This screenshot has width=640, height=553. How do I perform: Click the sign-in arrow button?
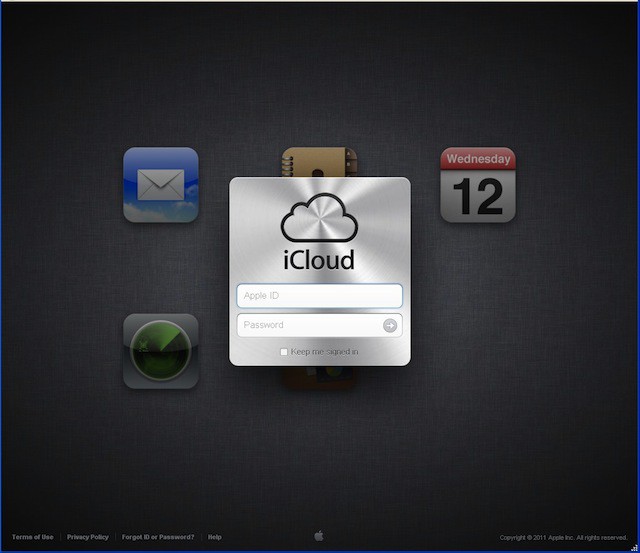click(x=390, y=325)
